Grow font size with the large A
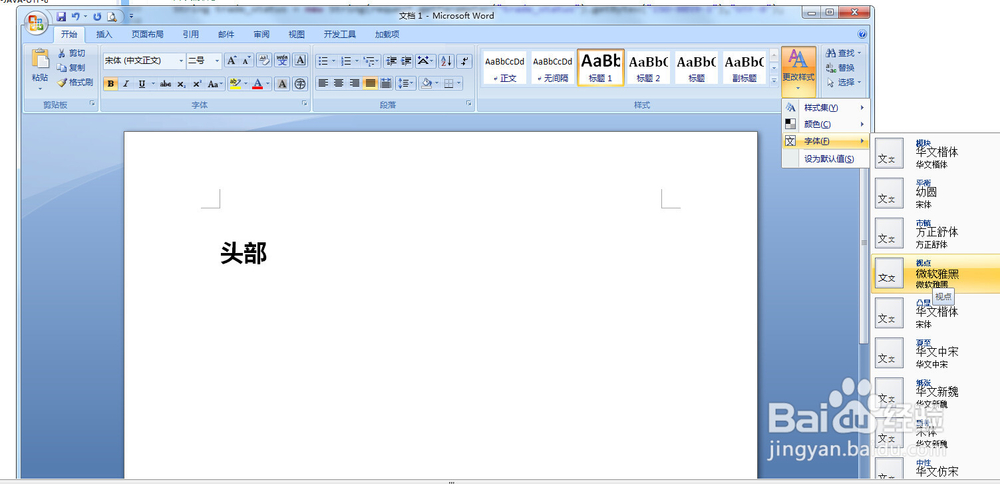This screenshot has width=1000, height=484. click(232, 61)
